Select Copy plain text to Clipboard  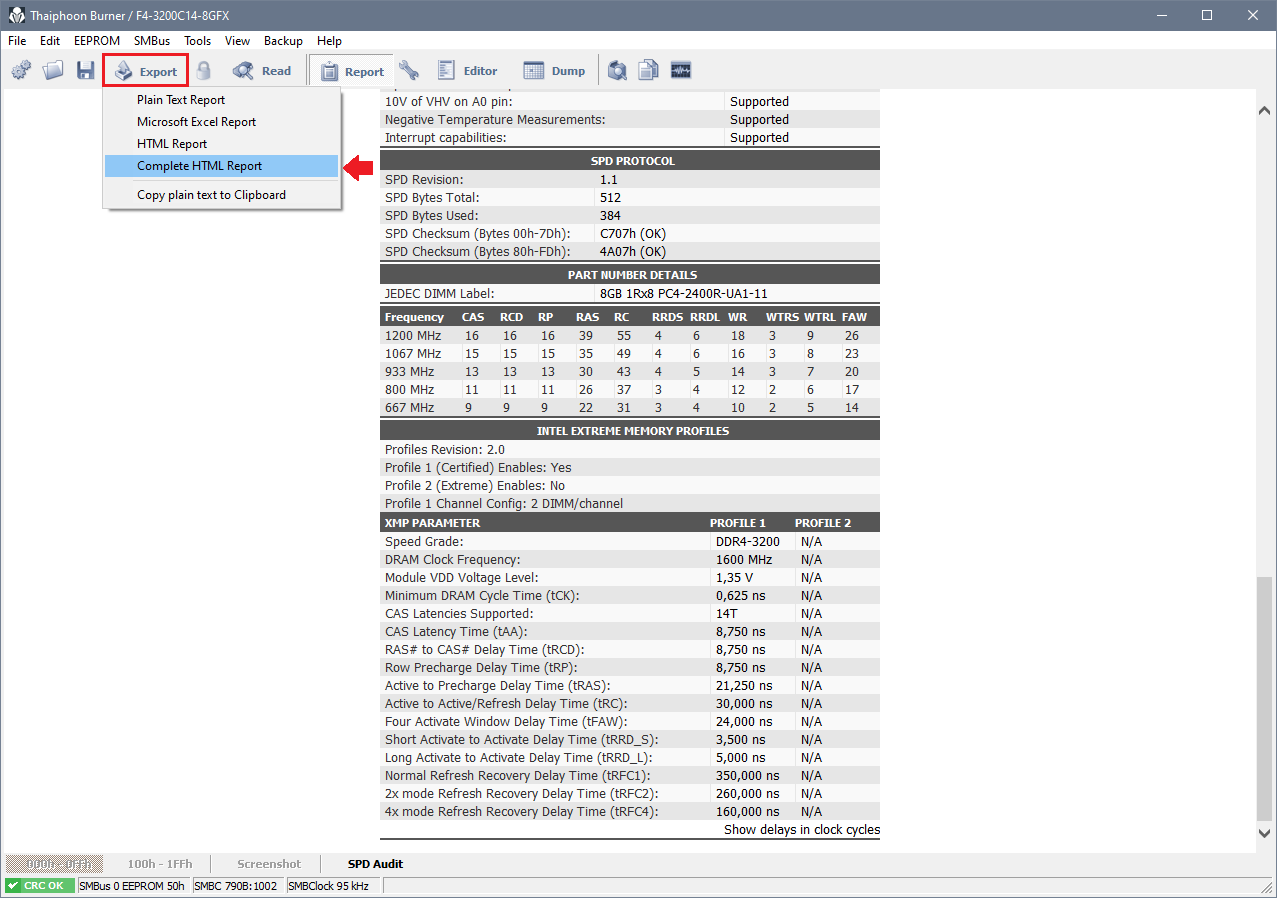pos(211,195)
